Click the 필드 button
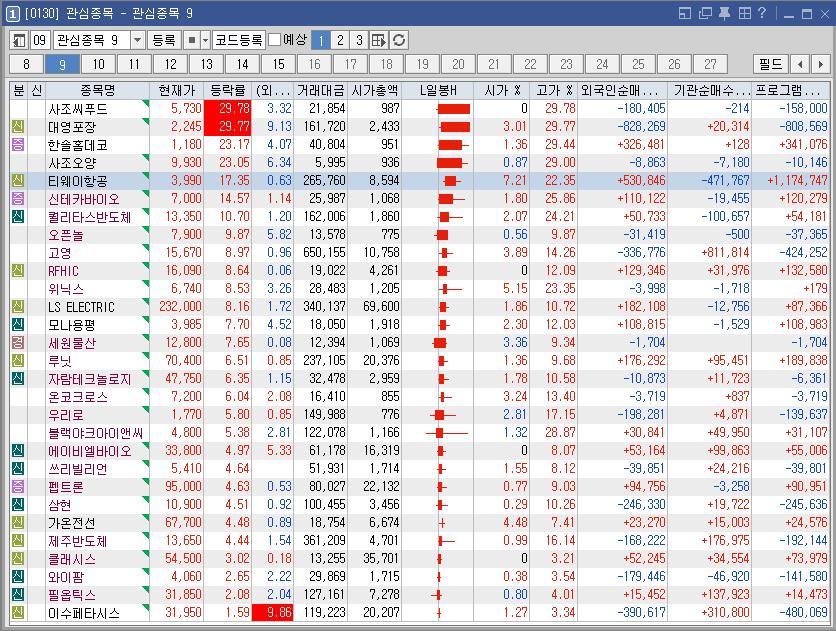836x631 pixels. tap(770, 64)
